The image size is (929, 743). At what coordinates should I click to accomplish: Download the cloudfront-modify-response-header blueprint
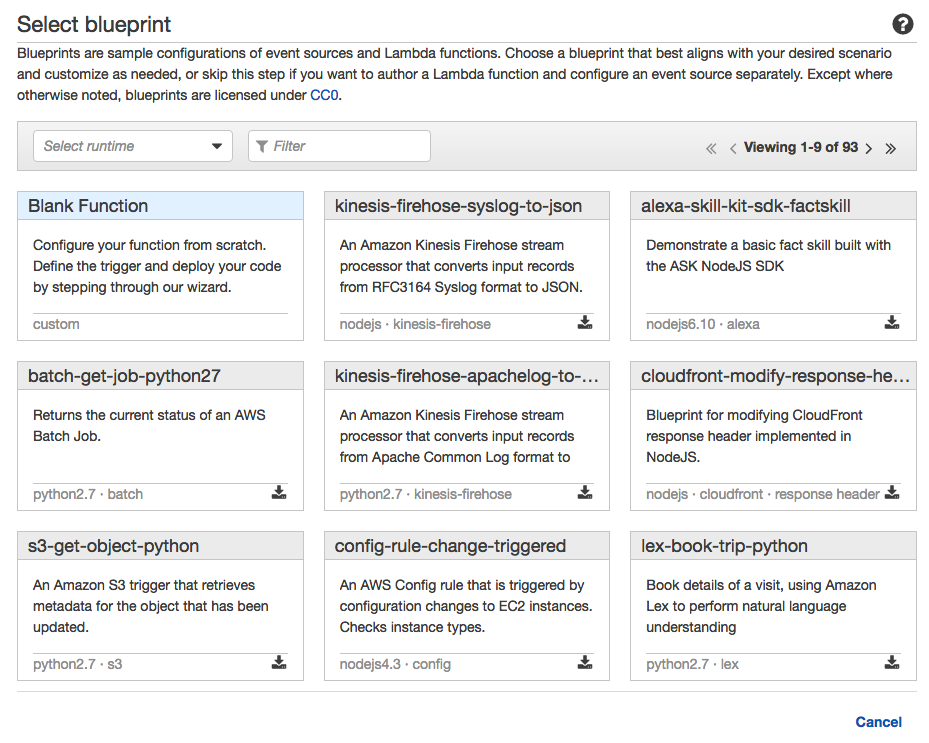click(892, 492)
